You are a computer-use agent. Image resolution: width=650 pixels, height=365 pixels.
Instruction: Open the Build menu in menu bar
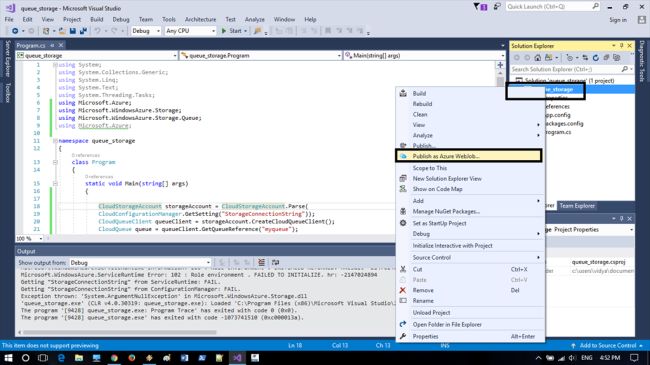tap(97, 19)
